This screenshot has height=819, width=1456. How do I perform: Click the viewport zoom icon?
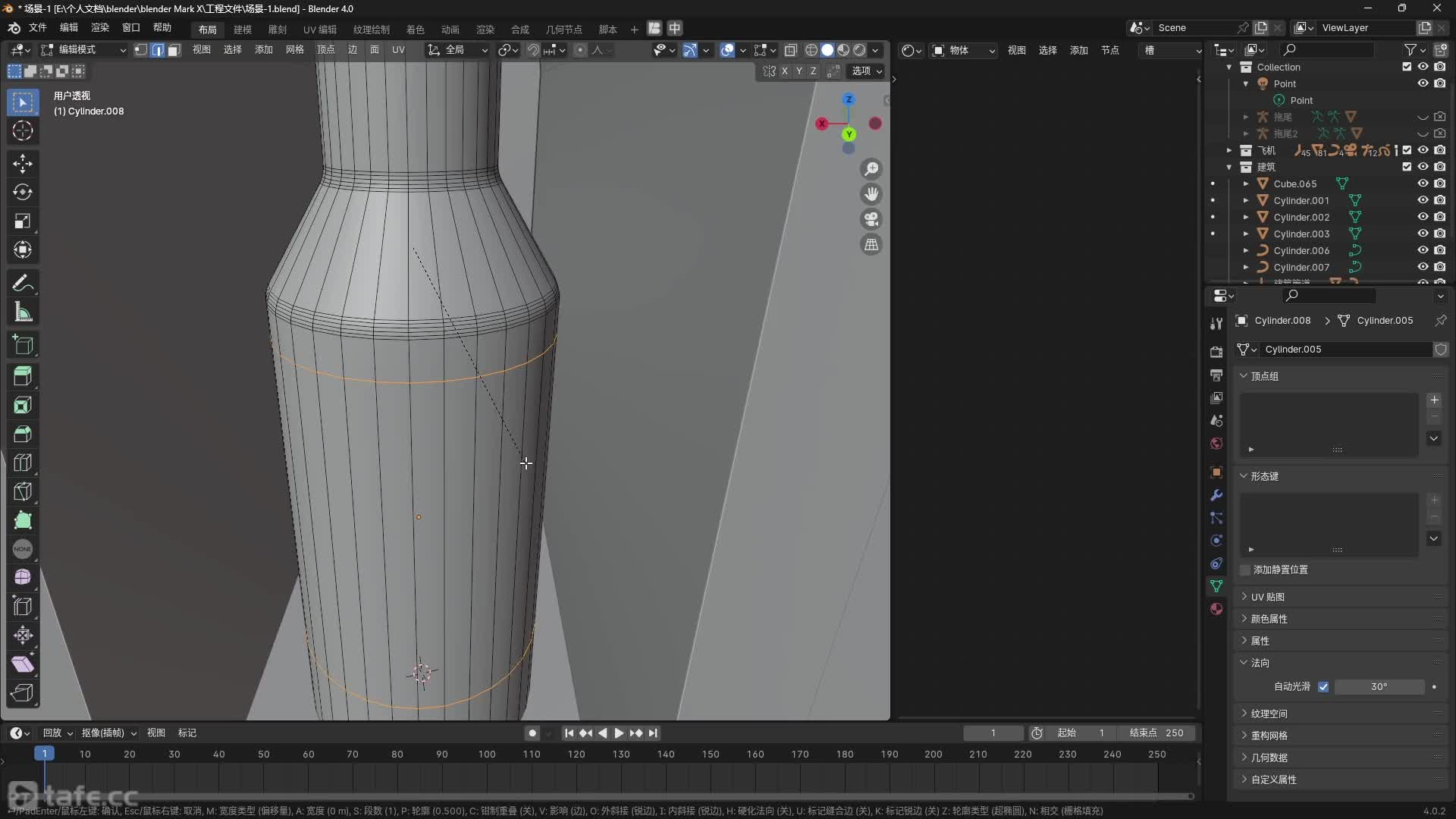[871, 168]
